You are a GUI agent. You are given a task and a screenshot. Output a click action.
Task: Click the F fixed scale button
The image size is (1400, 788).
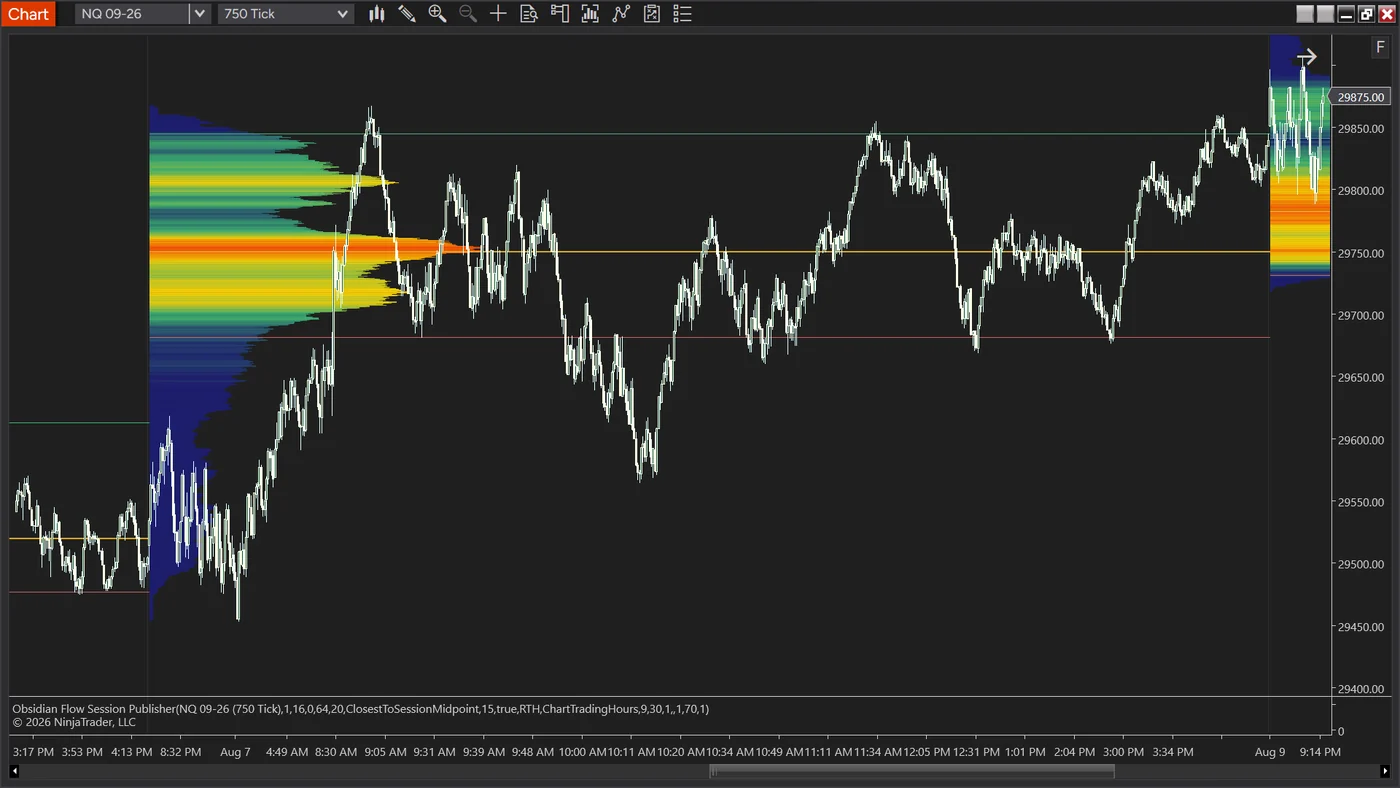coord(1380,48)
